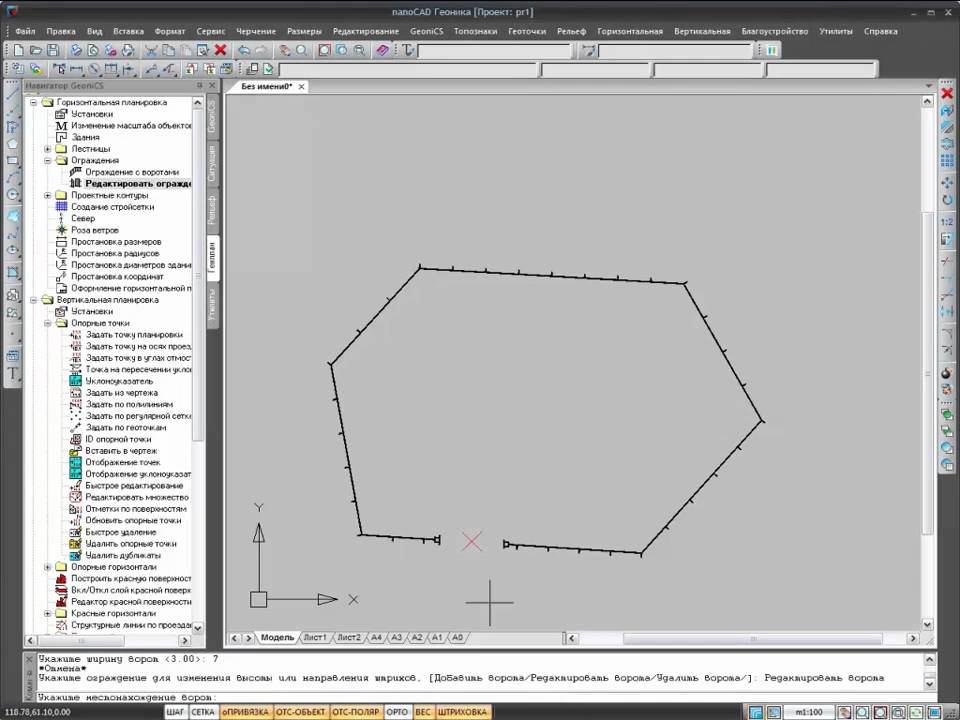Image resolution: width=960 pixels, height=720 pixels.
Task: Click the rotate icon in right toolbar
Action: [x=947, y=200]
